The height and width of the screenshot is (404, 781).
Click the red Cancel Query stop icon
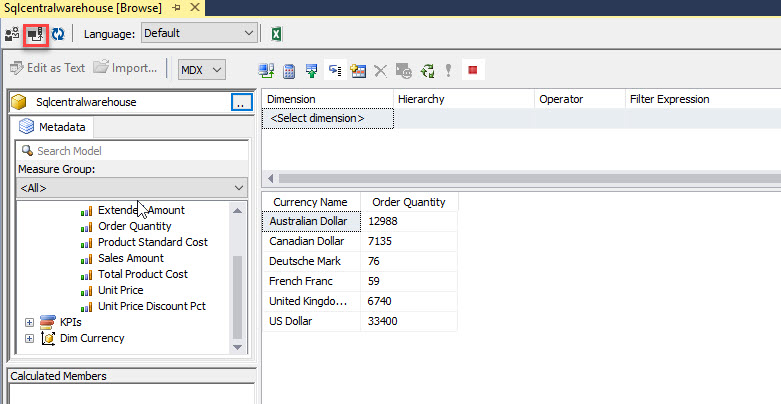(473, 70)
